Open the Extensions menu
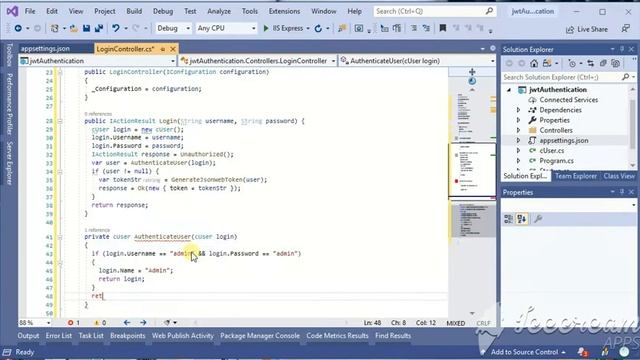The height and width of the screenshot is (360, 640). point(284,11)
